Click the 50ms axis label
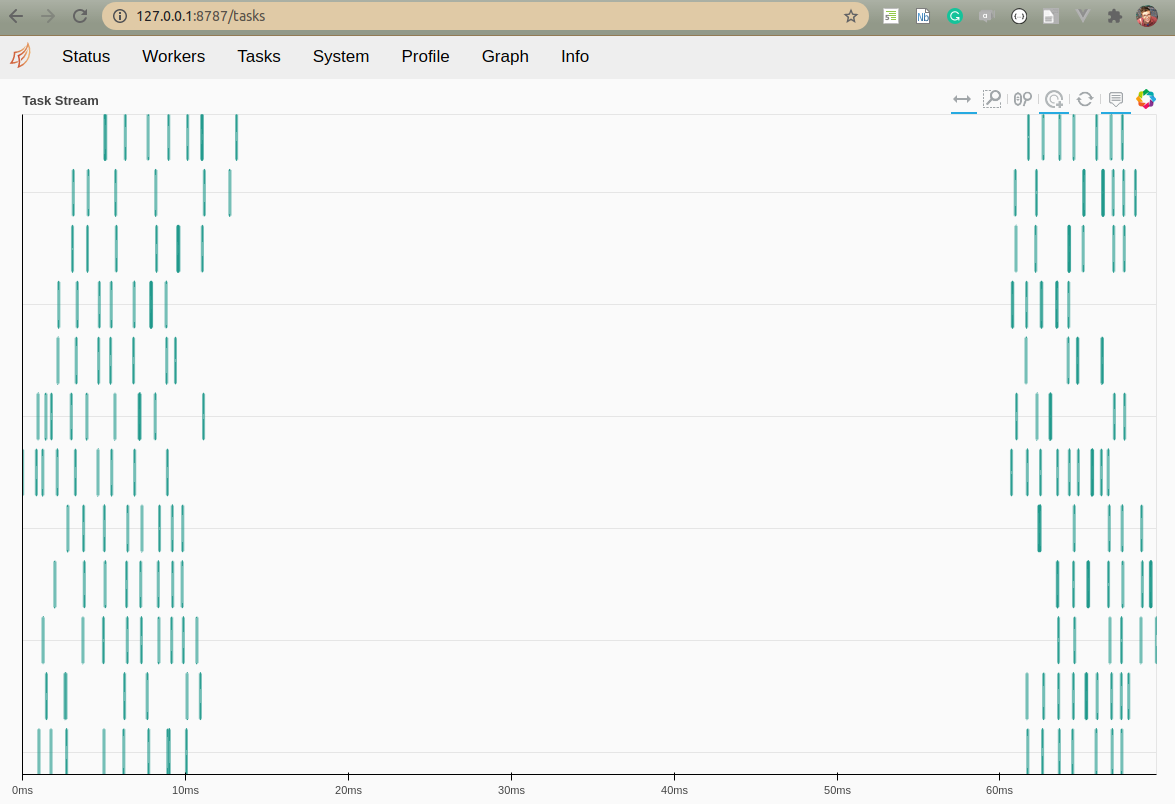 [837, 791]
